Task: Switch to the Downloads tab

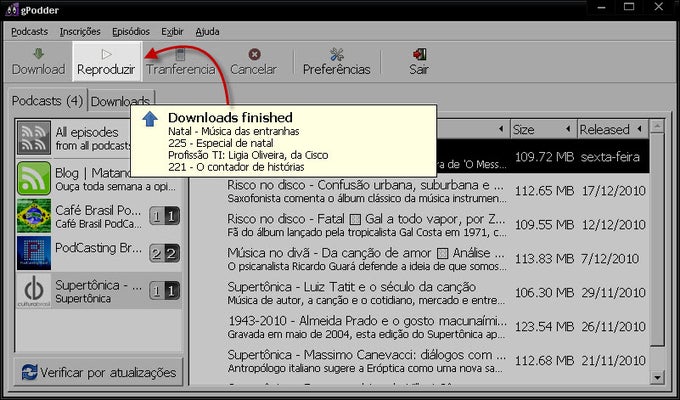Action: click(121, 101)
